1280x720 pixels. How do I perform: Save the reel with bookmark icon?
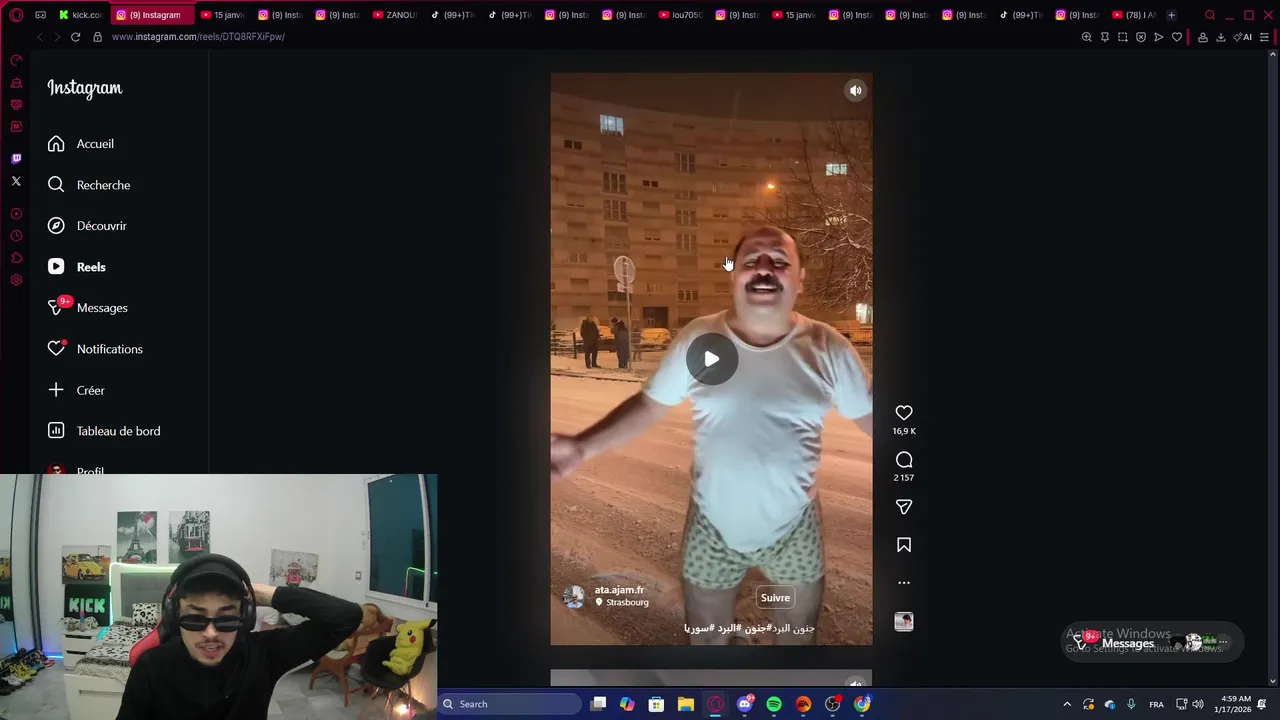904,545
